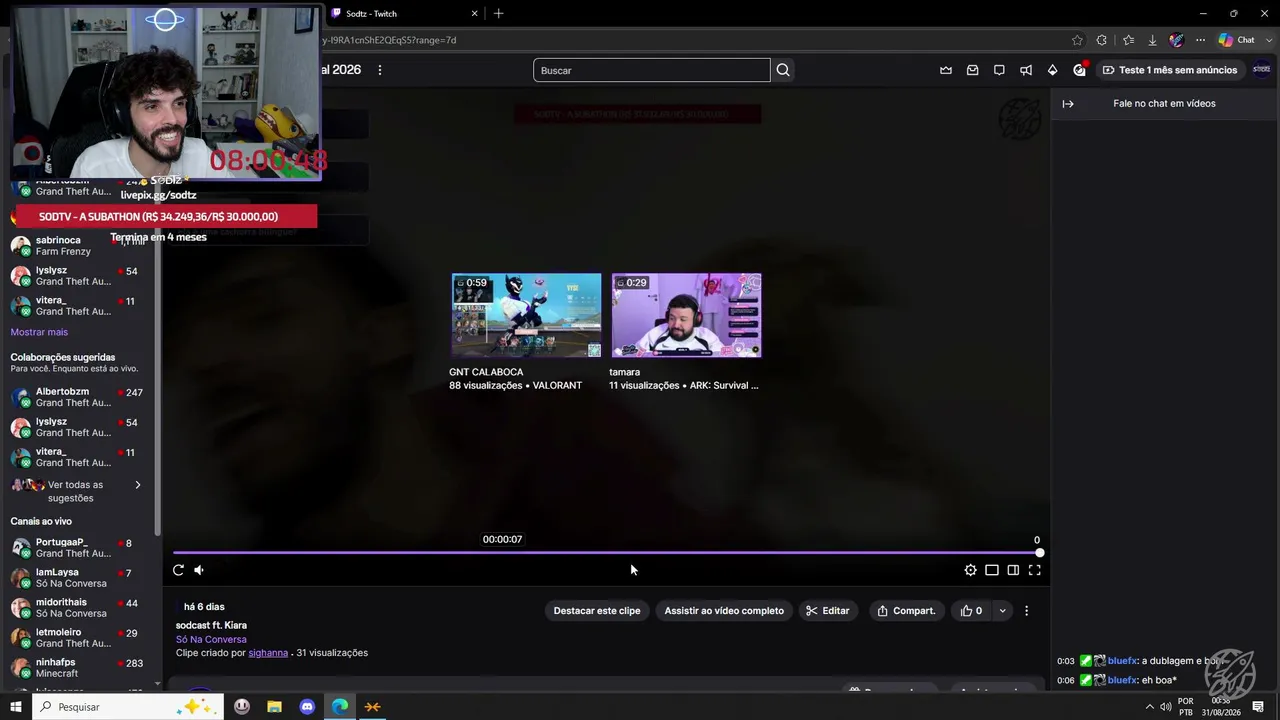Open the Bits gem icon
Screen dimensions: 1280x720
point(1052,70)
